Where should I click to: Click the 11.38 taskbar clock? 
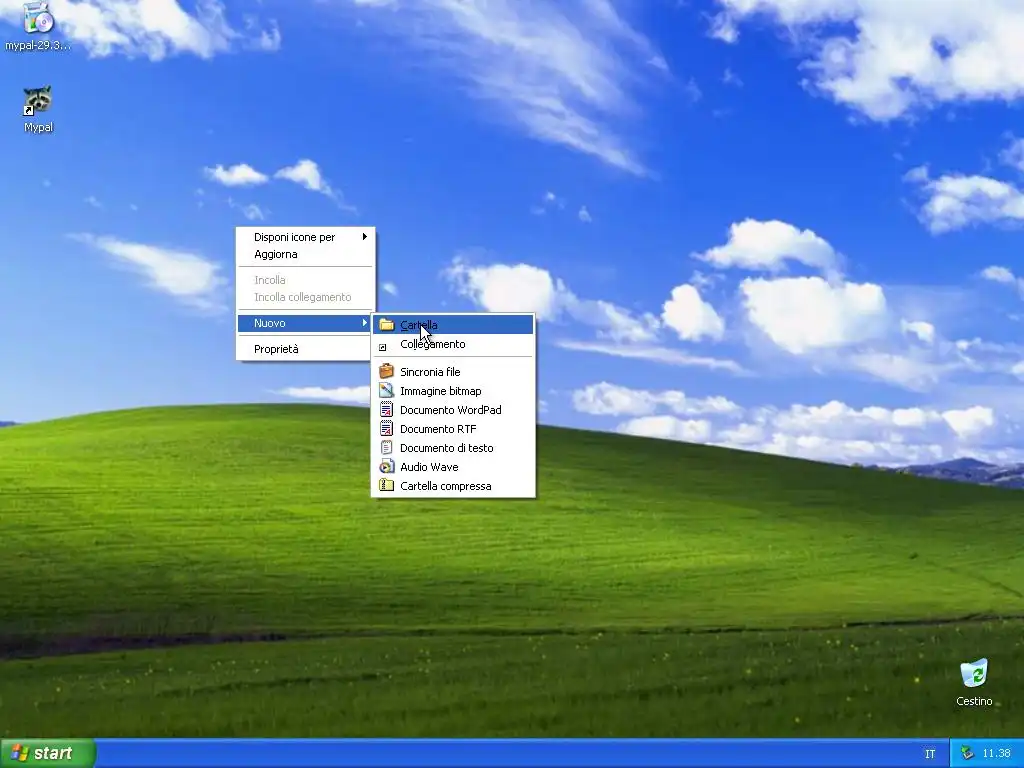pyautogui.click(x=996, y=754)
